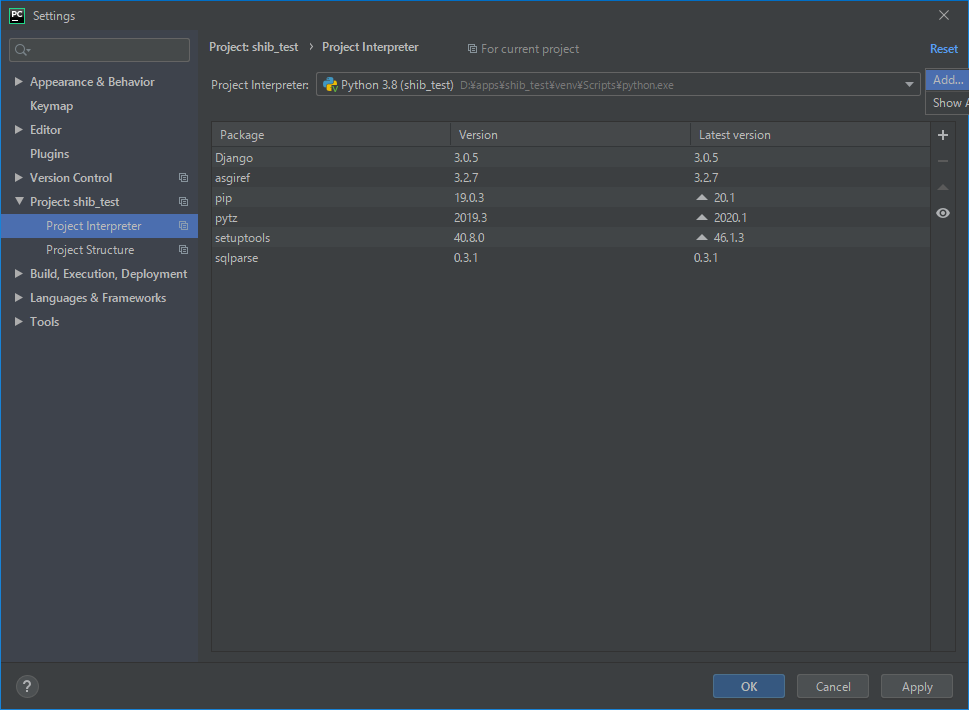969x710 pixels.
Task: Click the upgrade marker beside setuptools 46.1.3
Action: point(701,237)
